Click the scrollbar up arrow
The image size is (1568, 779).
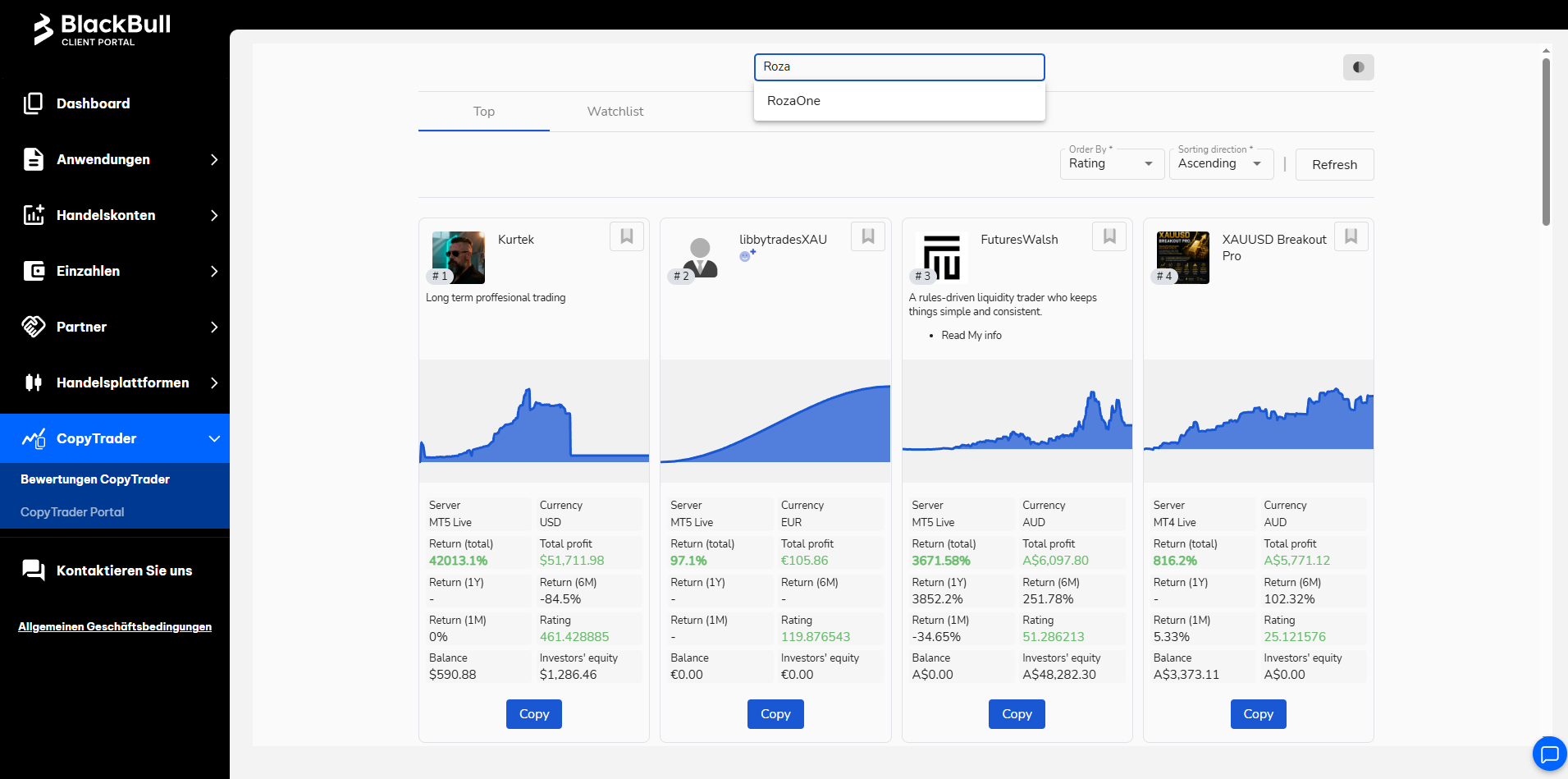click(1546, 50)
